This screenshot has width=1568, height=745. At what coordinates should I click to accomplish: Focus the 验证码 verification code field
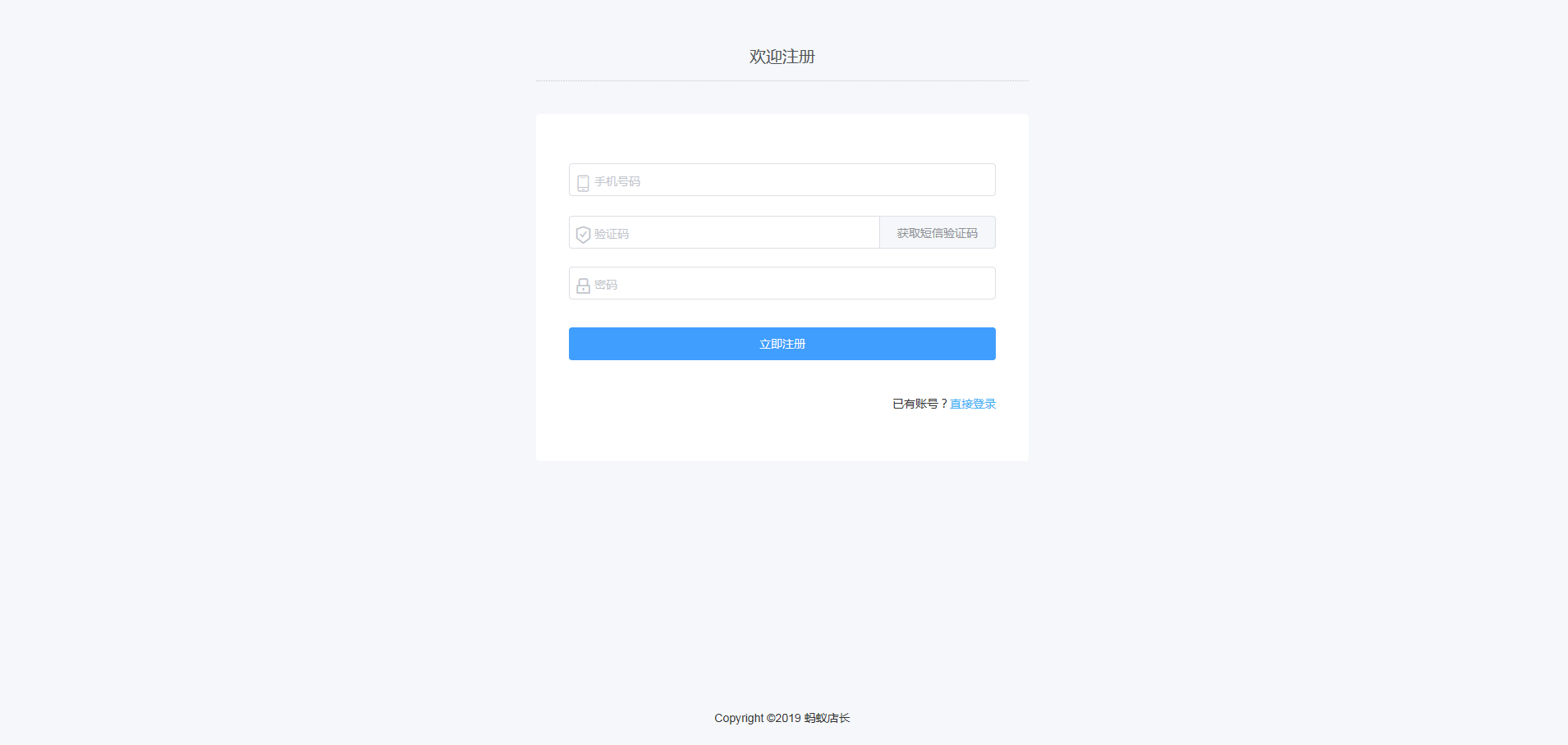pyautogui.click(x=724, y=232)
